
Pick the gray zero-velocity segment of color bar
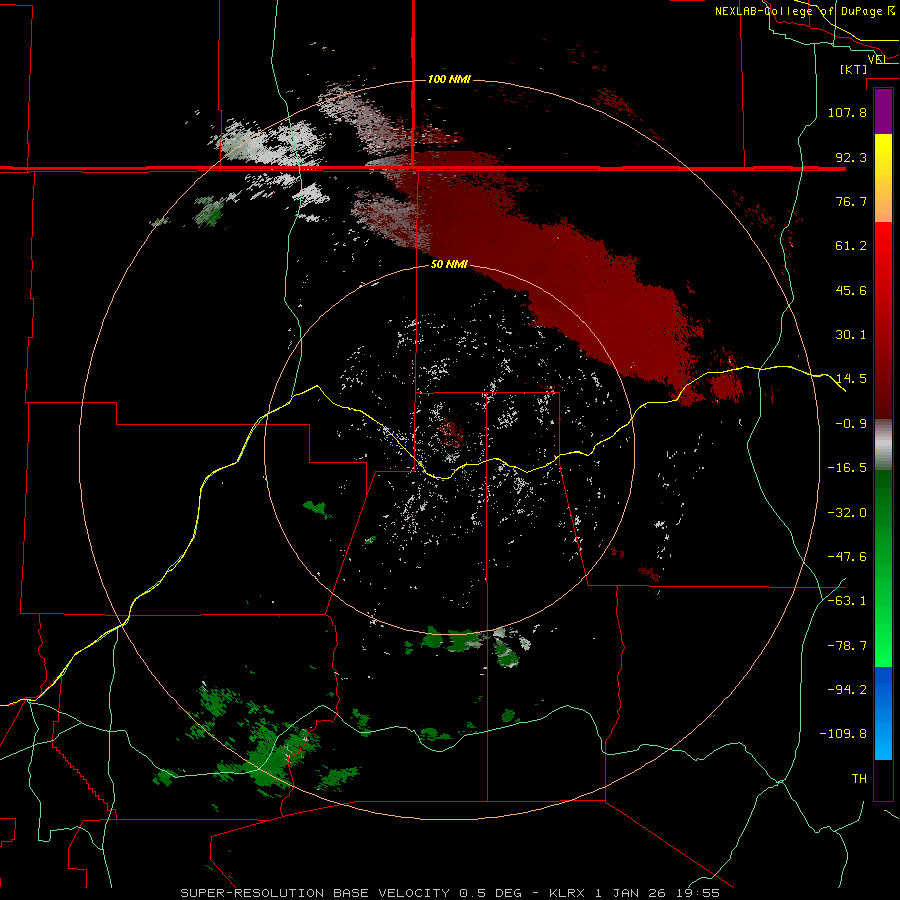(x=883, y=445)
